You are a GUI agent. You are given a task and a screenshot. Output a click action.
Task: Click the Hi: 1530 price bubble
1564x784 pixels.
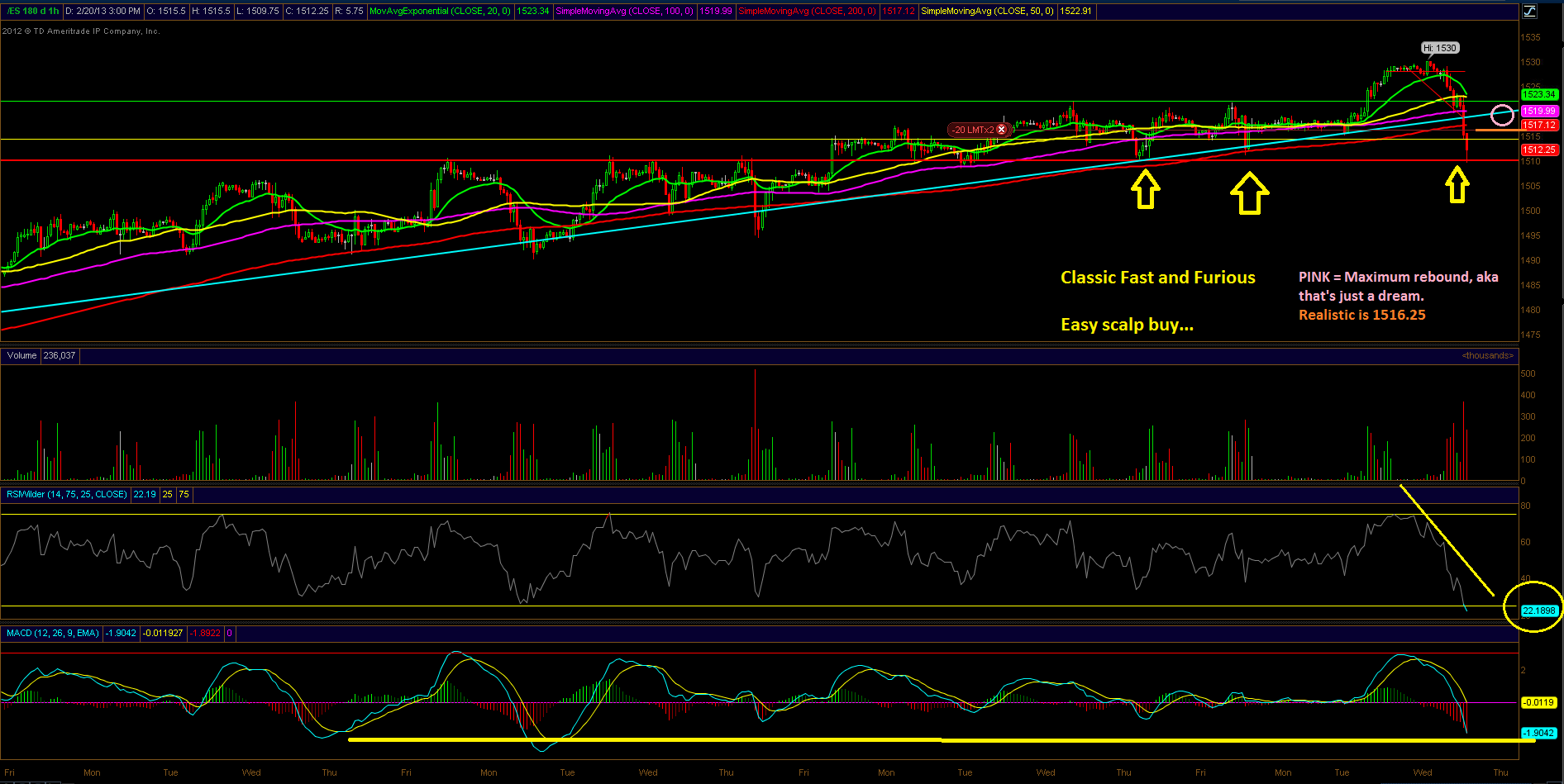(x=1440, y=48)
